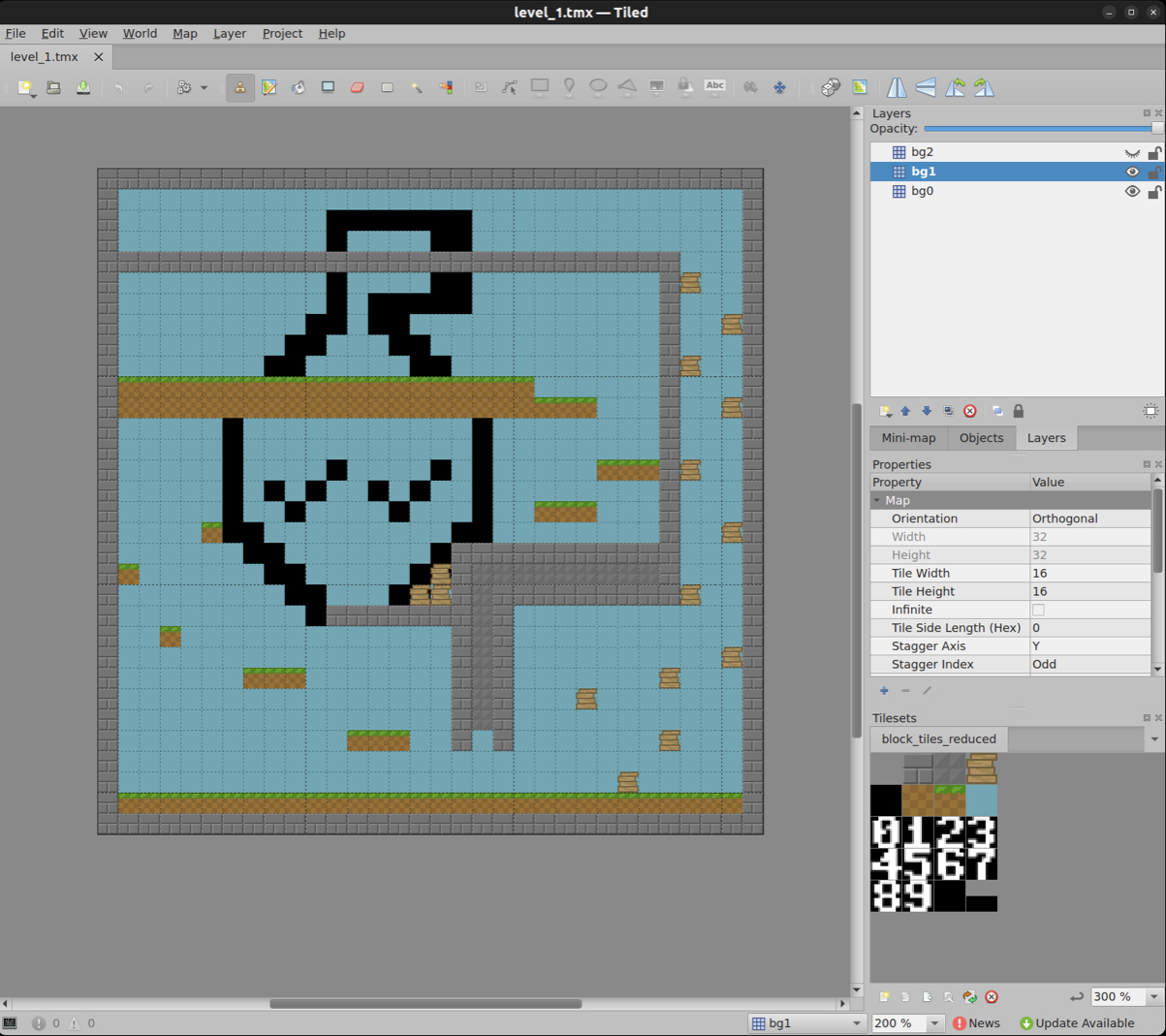
Task: Toggle Wang fill mode icon
Action: pos(860,87)
